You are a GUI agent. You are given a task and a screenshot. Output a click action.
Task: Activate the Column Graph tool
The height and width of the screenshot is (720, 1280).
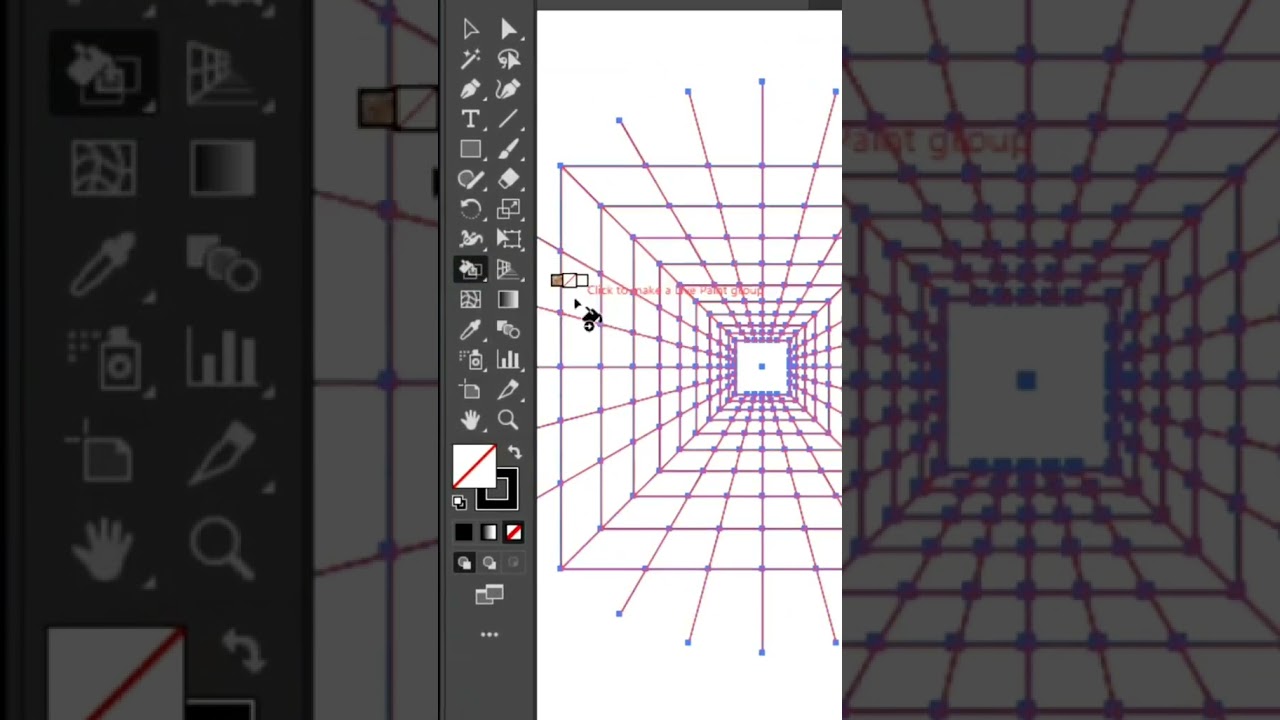[508, 360]
